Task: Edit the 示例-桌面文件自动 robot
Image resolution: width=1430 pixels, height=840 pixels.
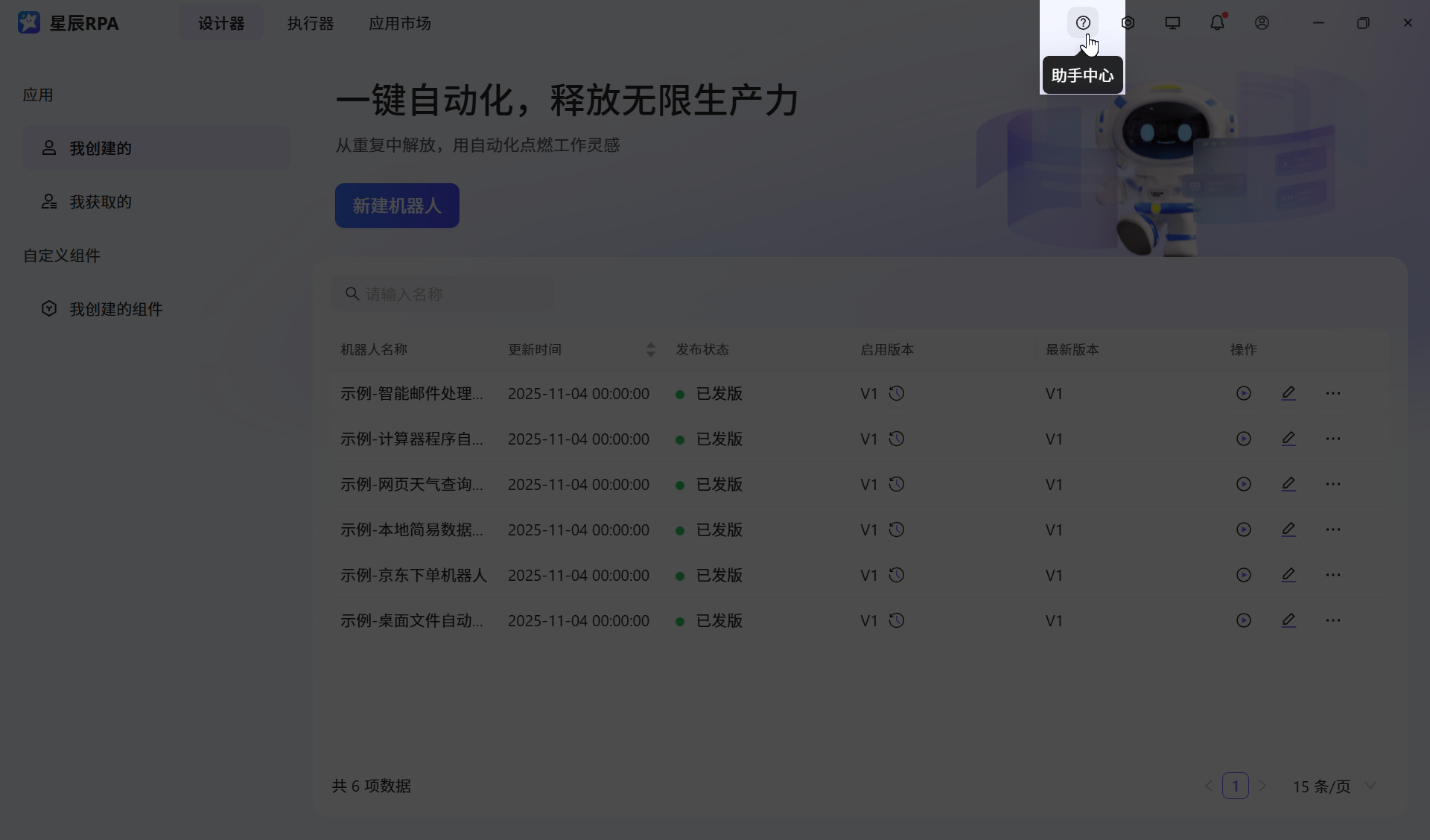Action: click(x=1288, y=620)
